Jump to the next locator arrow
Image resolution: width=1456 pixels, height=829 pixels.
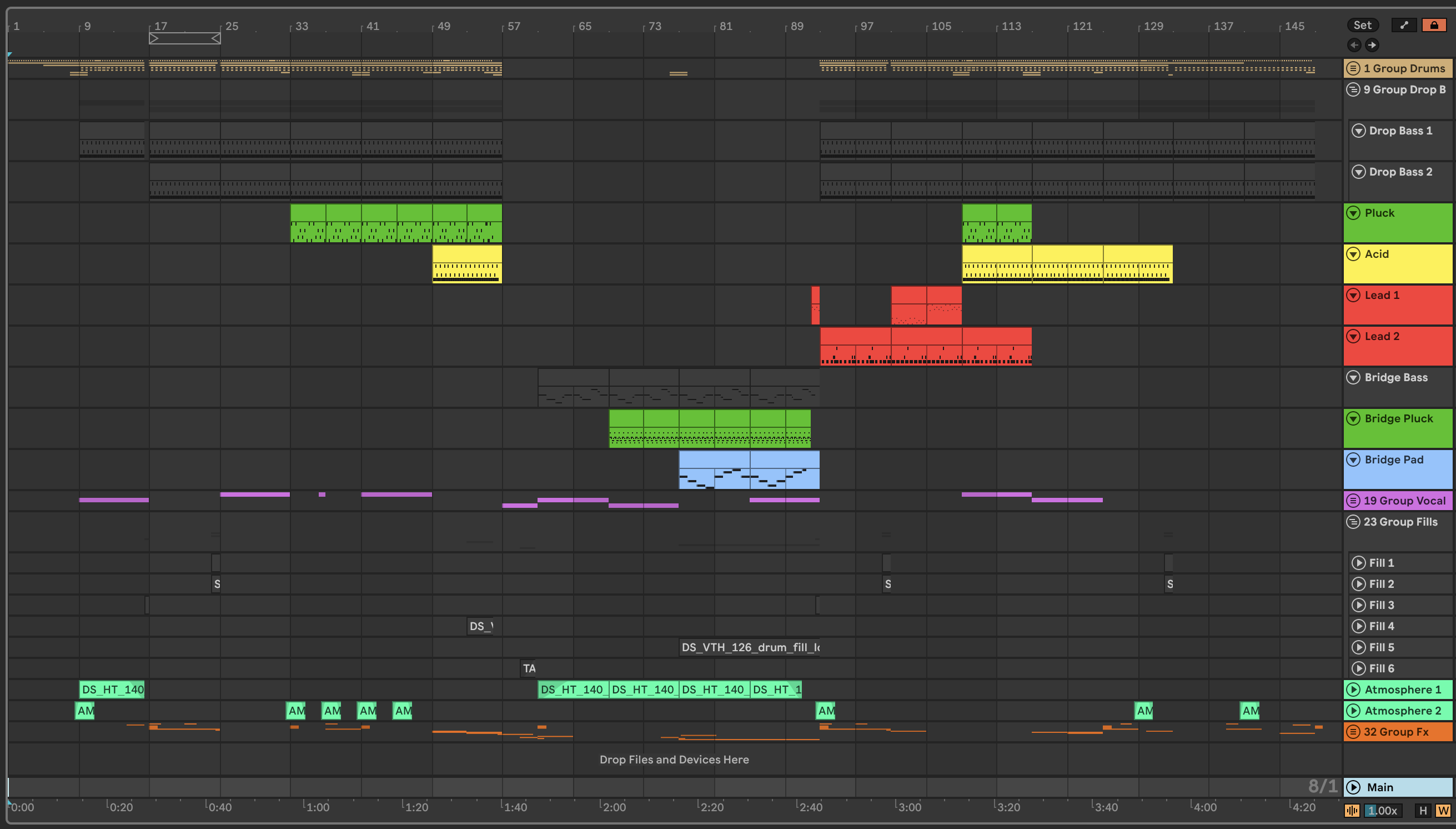tap(1372, 45)
